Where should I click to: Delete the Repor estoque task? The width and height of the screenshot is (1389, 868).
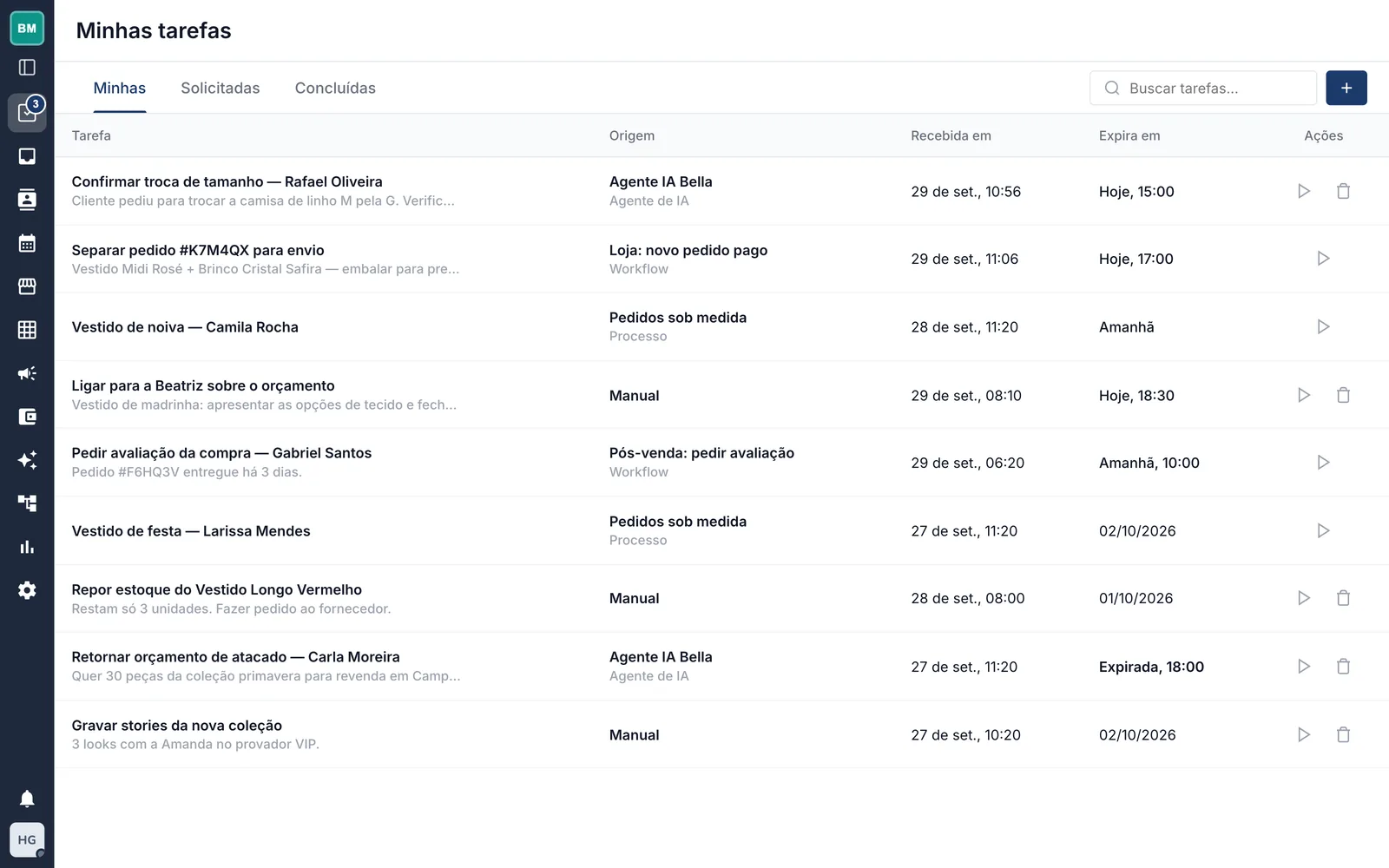[1343, 598]
